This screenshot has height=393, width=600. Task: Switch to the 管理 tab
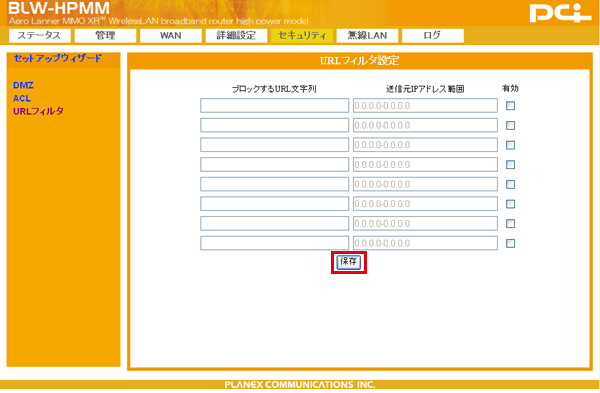click(x=105, y=36)
